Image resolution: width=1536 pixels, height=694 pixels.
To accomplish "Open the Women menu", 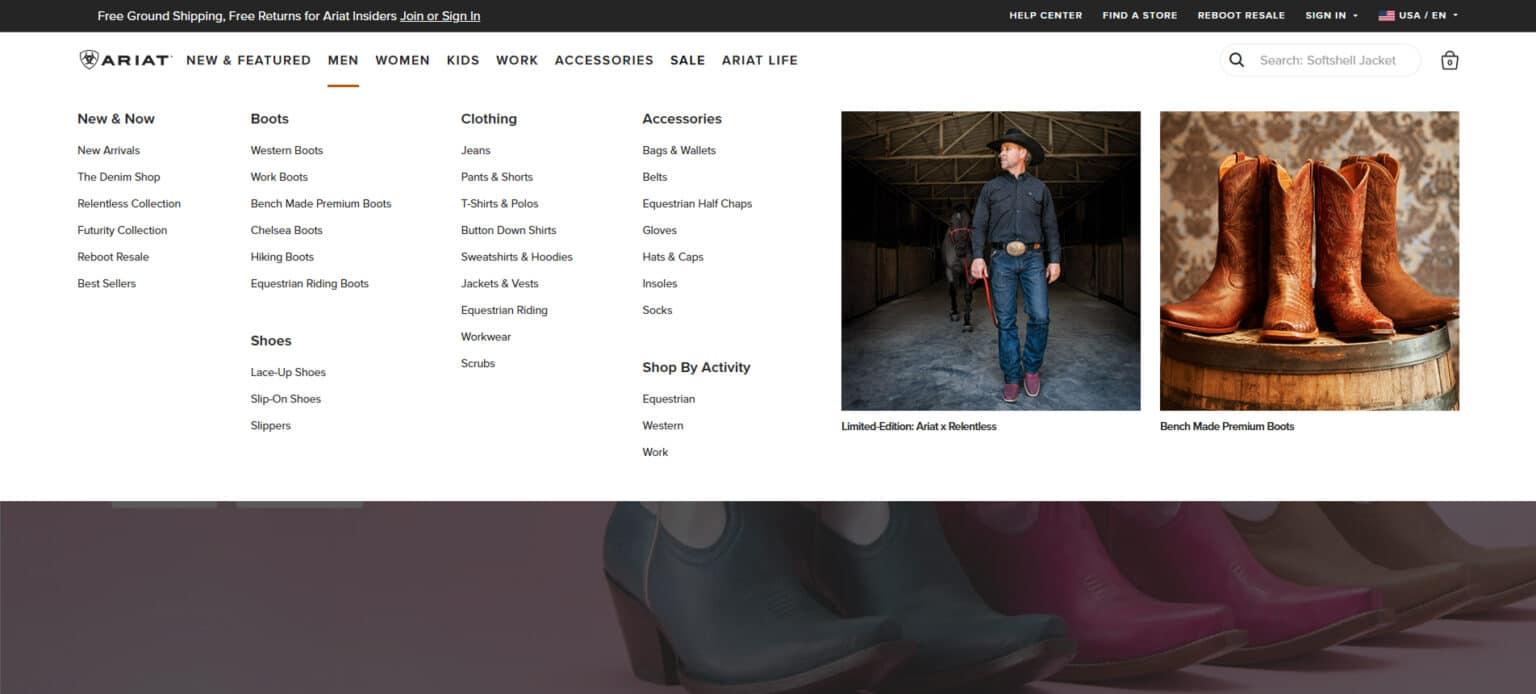I will click(402, 60).
